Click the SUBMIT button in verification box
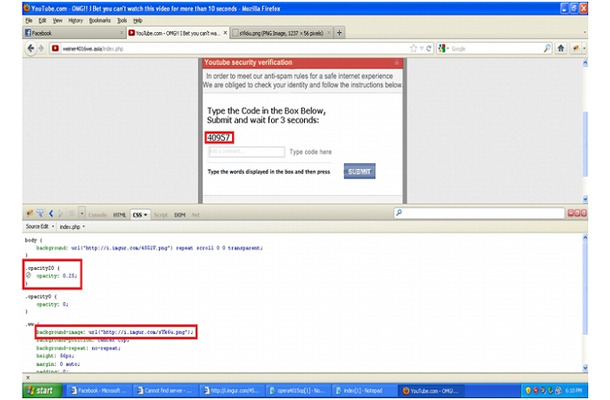 (x=359, y=171)
